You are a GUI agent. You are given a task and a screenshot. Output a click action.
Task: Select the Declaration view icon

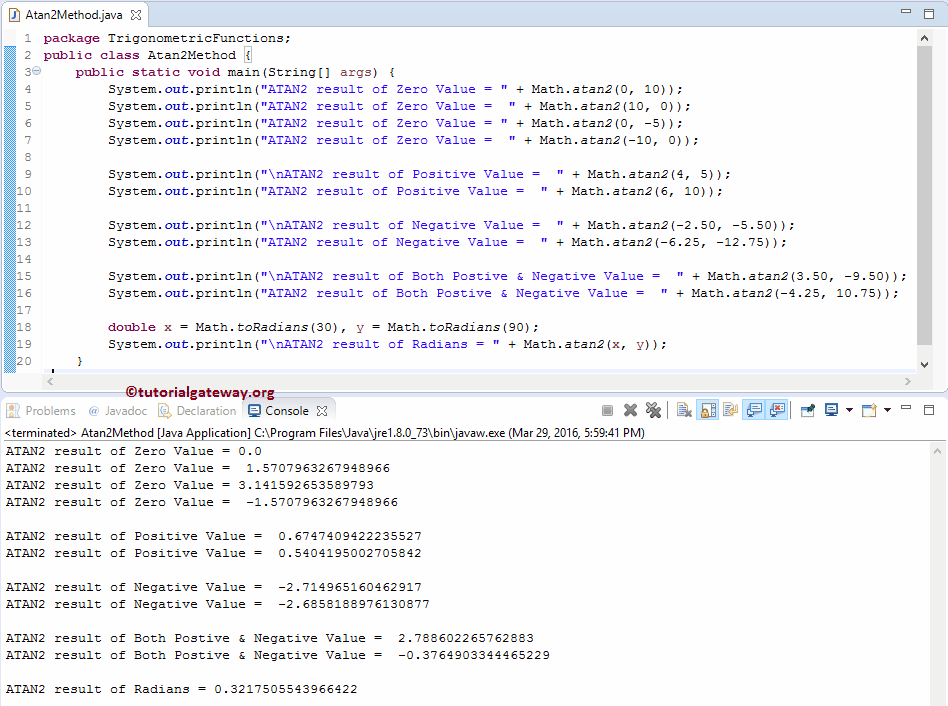pos(198,410)
